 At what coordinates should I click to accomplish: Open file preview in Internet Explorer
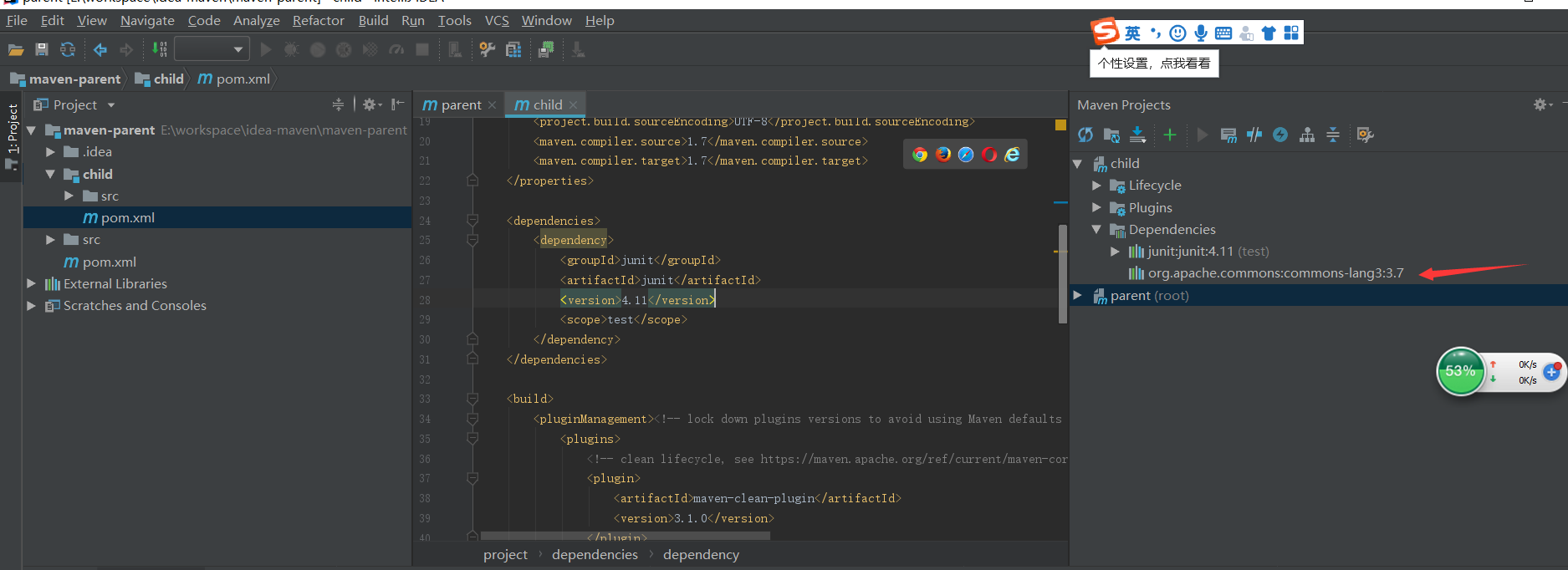1012,155
